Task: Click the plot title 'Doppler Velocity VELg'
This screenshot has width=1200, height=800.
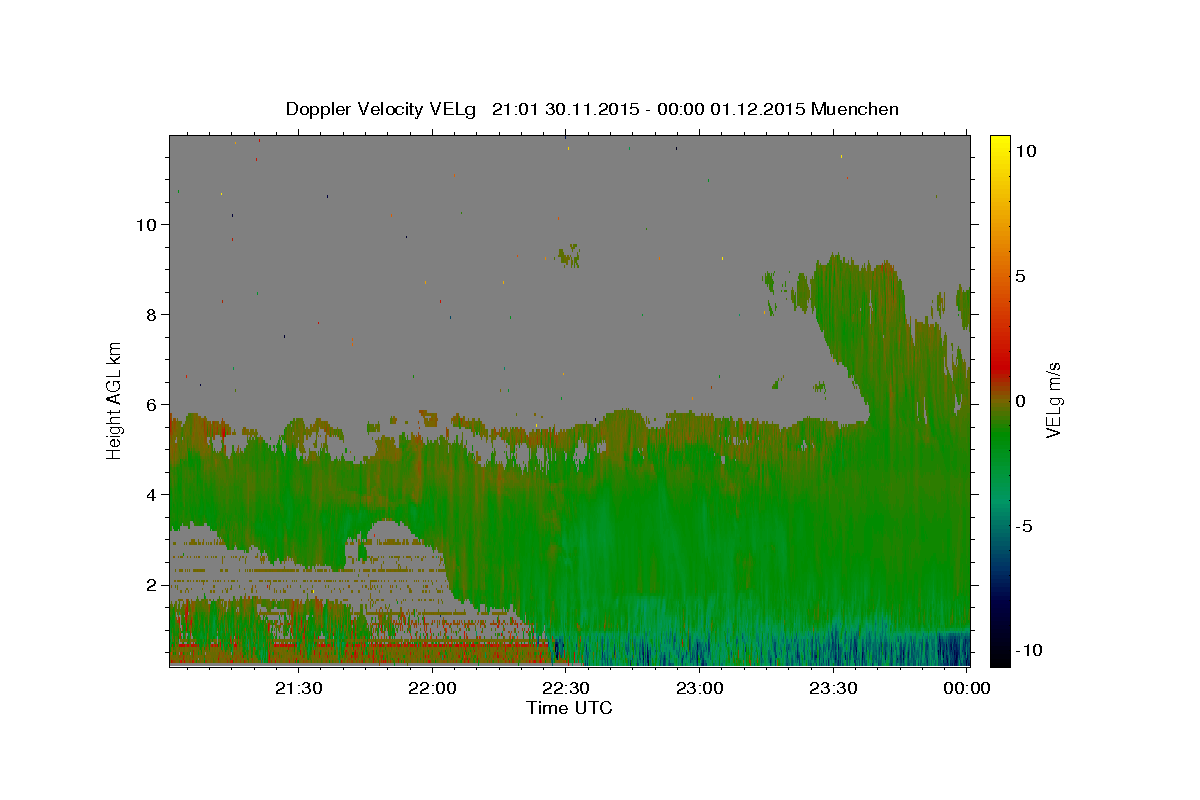Action: 382,109
